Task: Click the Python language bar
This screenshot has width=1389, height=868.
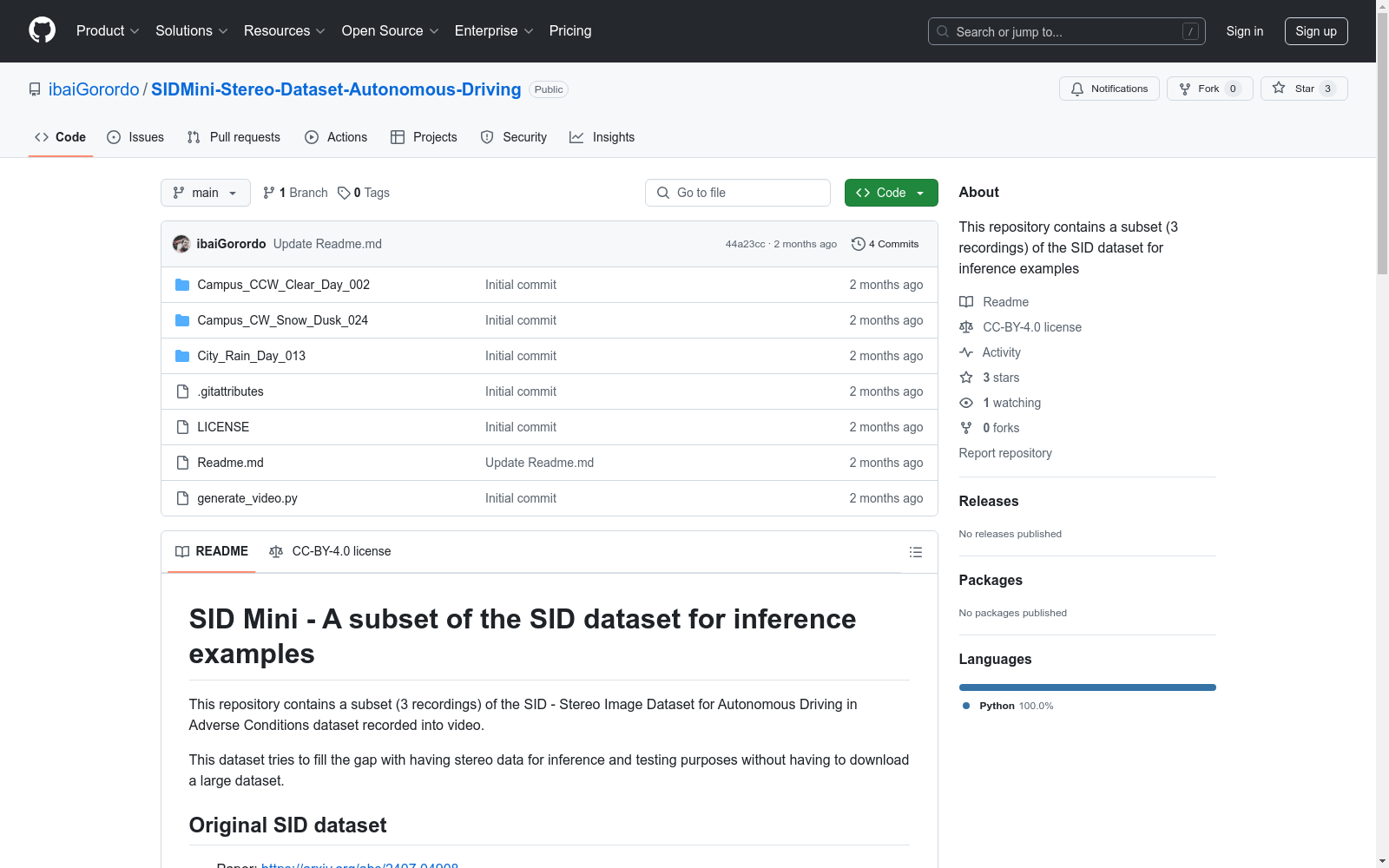Action: click(1088, 687)
